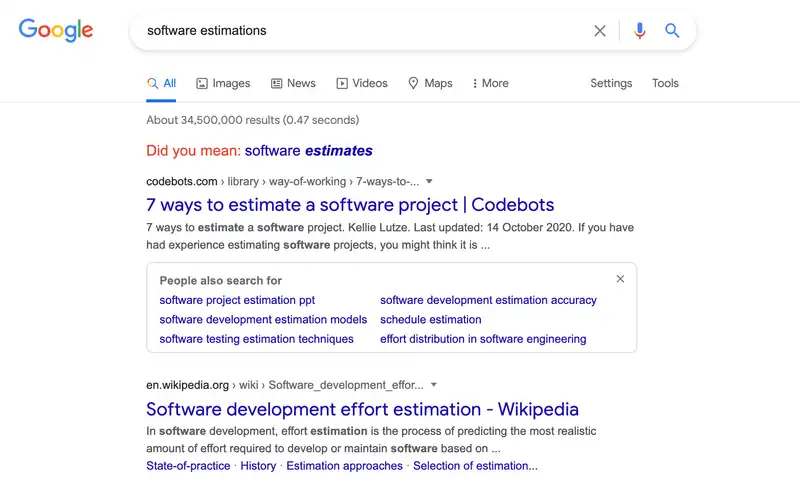The image size is (800, 481).
Task: Close the People also search for box
Action: click(620, 279)
